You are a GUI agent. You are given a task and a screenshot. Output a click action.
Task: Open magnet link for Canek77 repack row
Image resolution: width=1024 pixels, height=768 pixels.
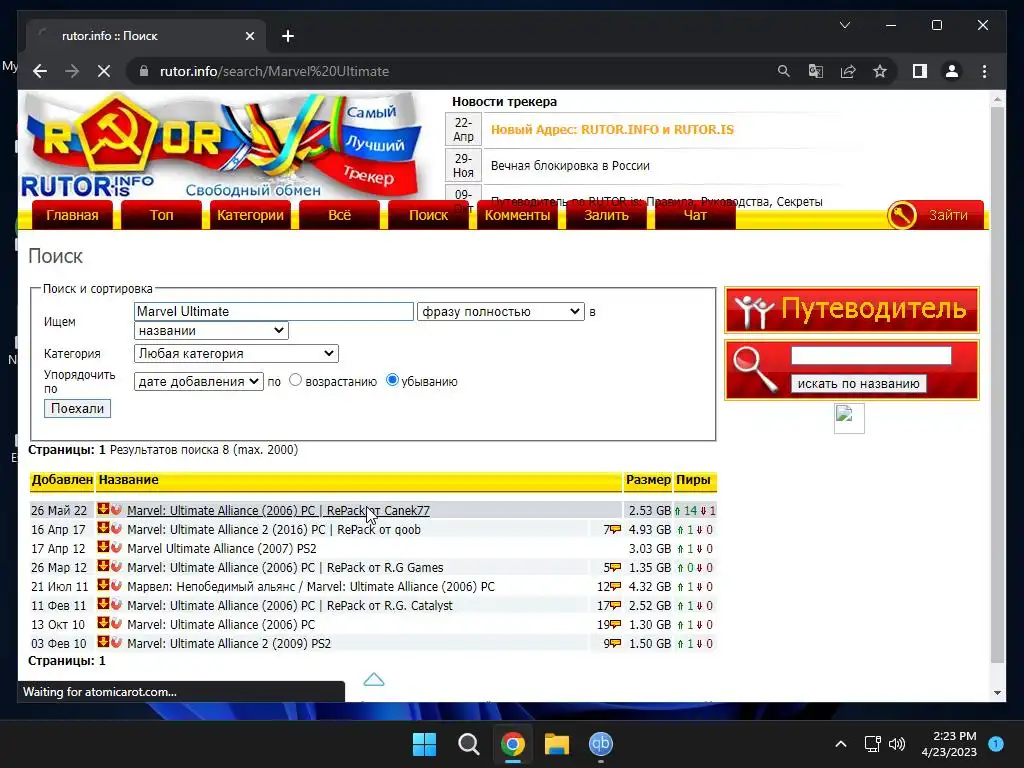coord(116,509)
